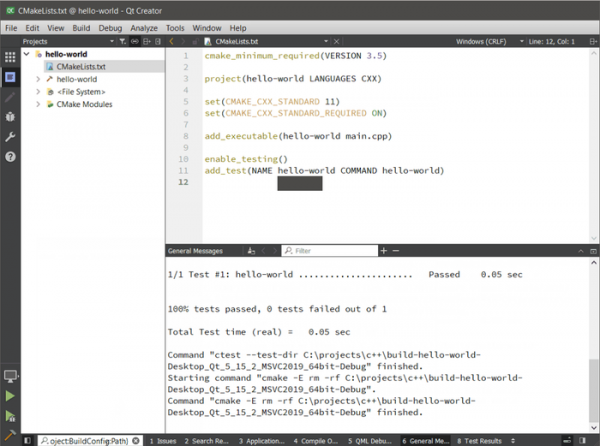Expand the hello-world target tree node
Screen dimensions: 600x446
38,78
